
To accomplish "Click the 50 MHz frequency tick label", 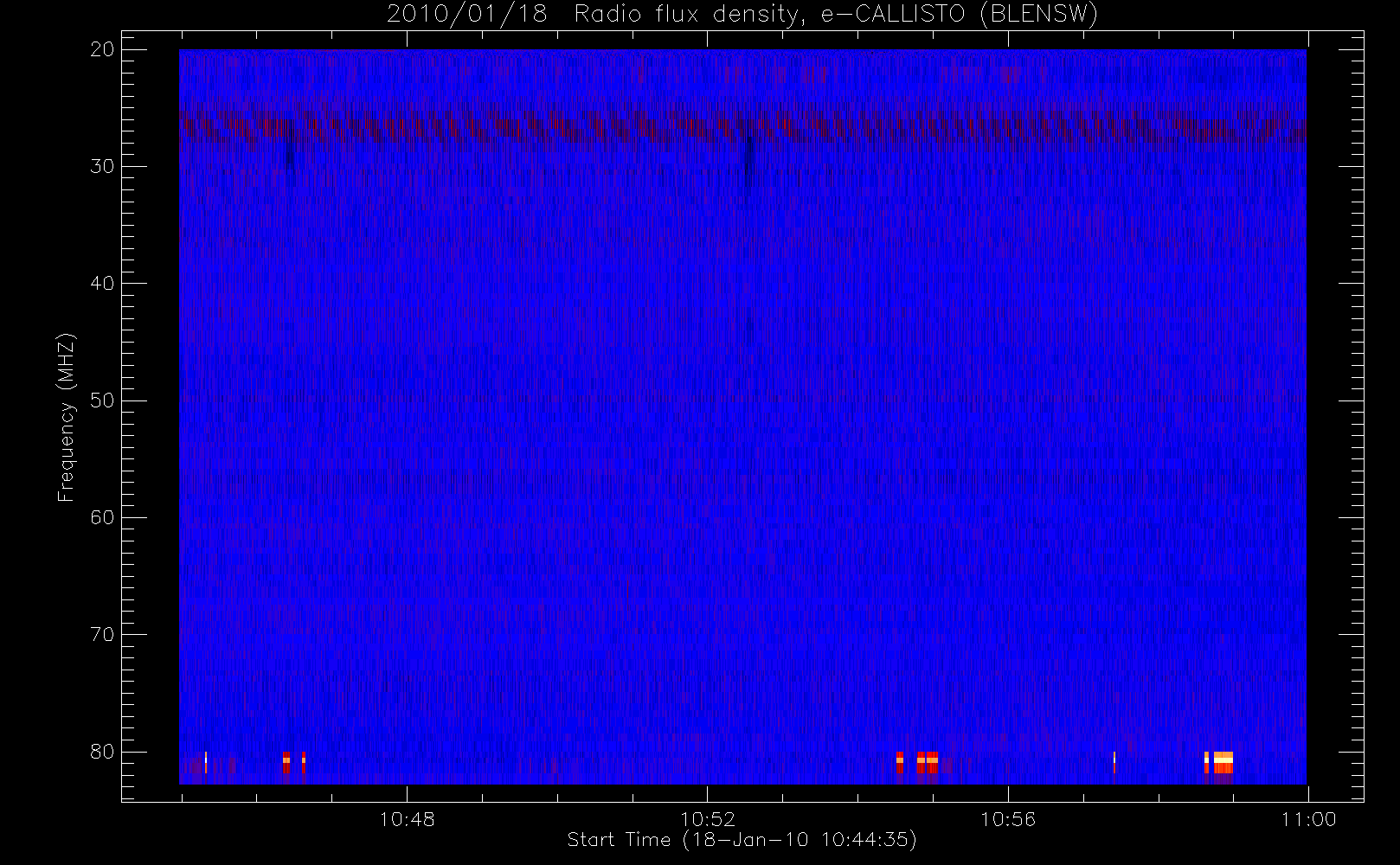I will point(102,400).
